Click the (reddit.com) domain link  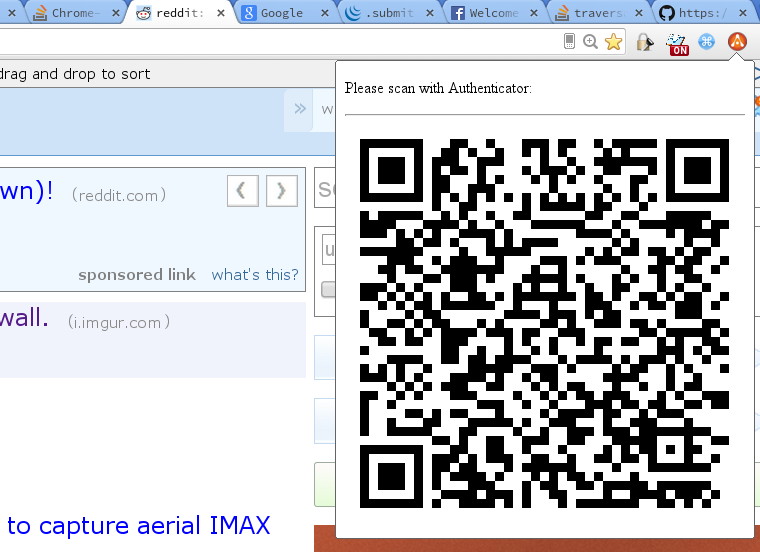pyautogui.click(x=119, y=195)
